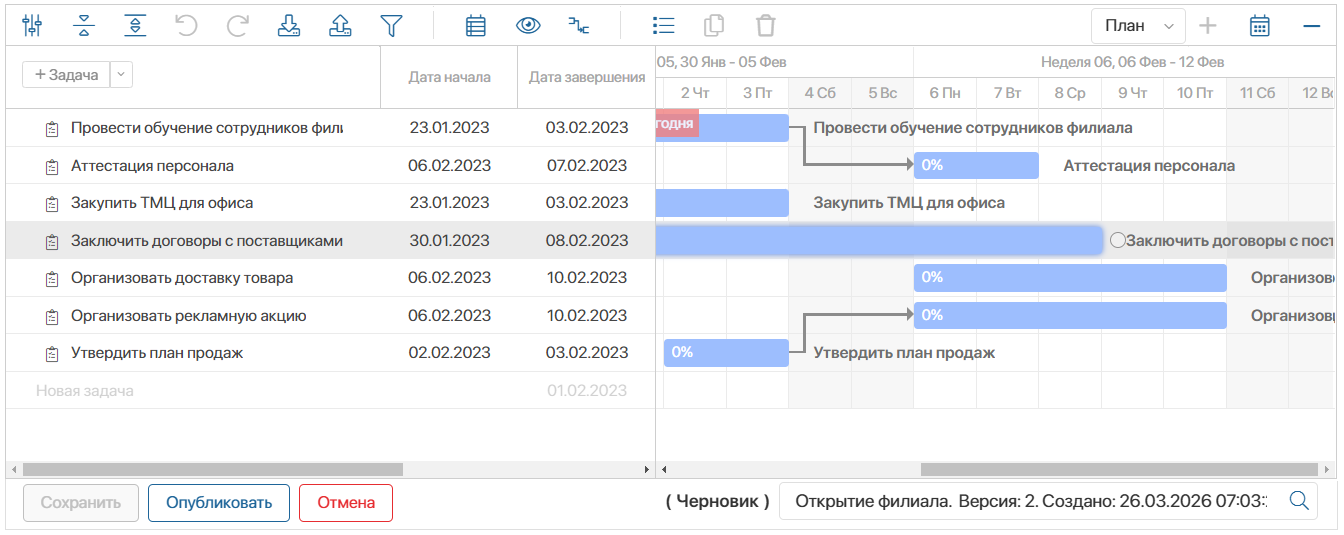Select Организовать доставку товара in table
Image resolution: width=1344 pixels, height=535 pixels.
click(182, 278)
